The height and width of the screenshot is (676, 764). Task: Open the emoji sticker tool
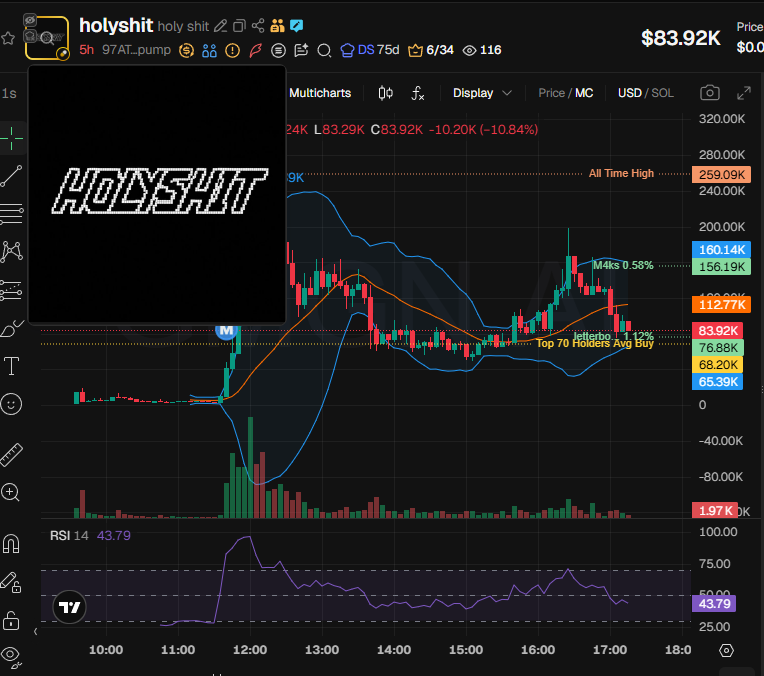12,404
